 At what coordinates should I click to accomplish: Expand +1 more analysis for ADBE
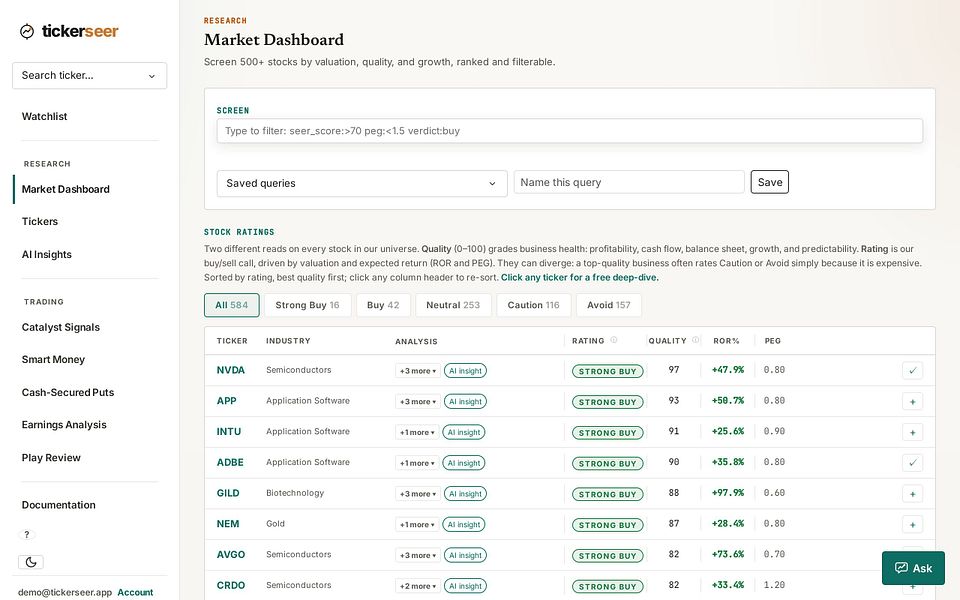417,463
